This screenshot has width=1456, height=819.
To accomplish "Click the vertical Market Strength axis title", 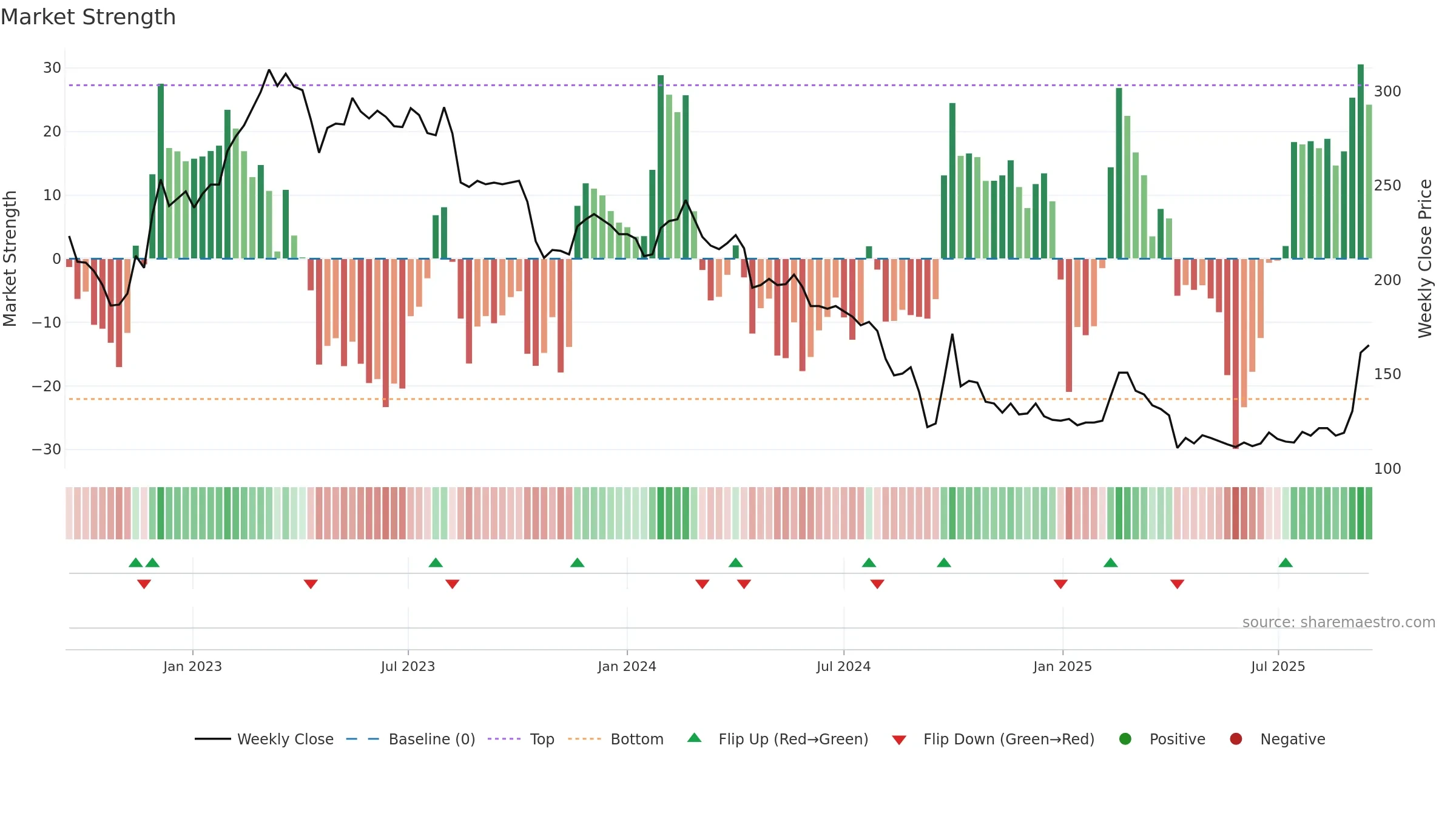I will [10, 258].
